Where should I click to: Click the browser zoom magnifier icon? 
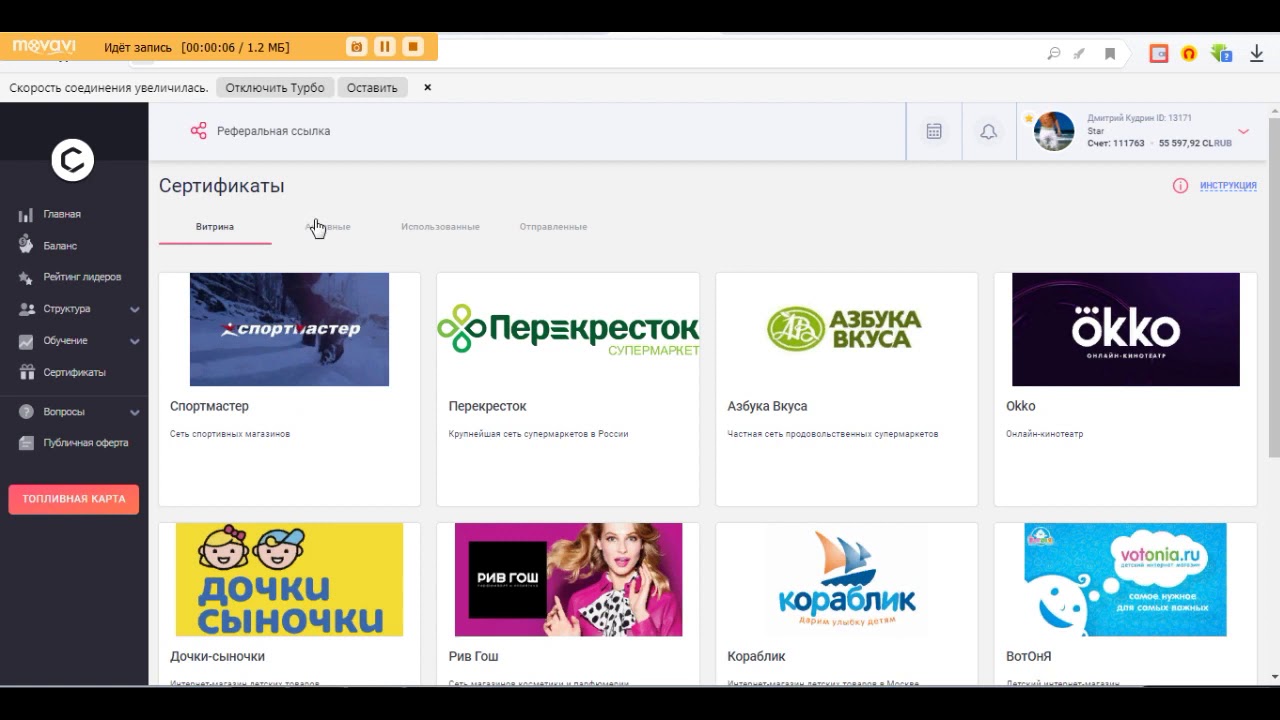(1053, 54)
